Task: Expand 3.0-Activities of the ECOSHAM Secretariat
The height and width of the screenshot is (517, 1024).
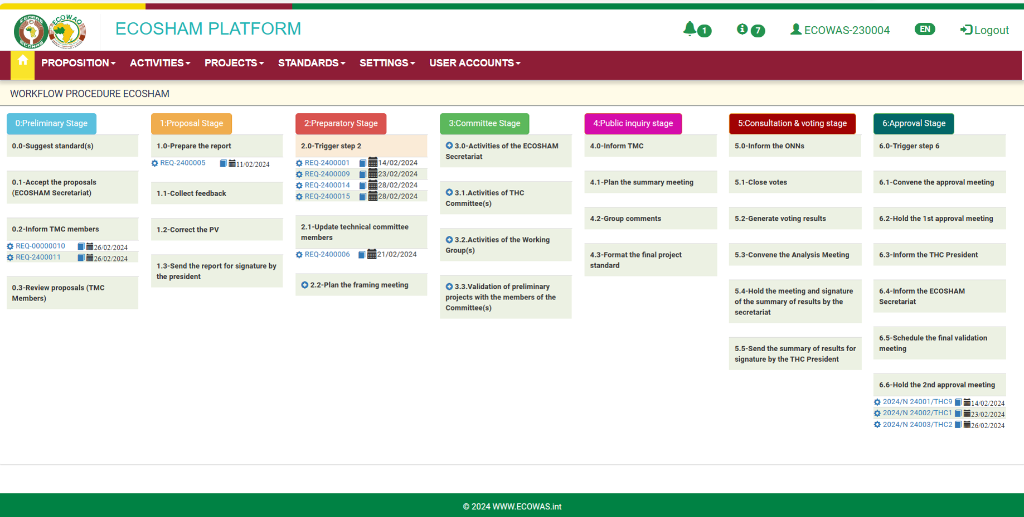Action: coord(449,146)
